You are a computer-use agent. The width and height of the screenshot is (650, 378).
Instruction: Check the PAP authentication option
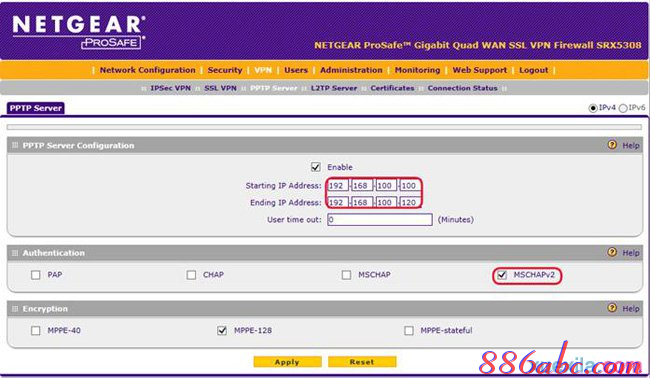click(x=36, y=275)
